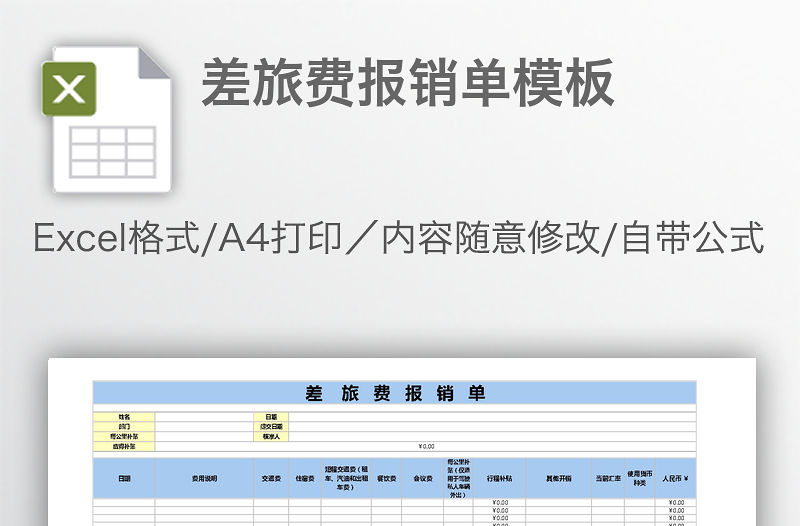
Task: Select the 当前汇率 column header
Action: tap(608, 479)
